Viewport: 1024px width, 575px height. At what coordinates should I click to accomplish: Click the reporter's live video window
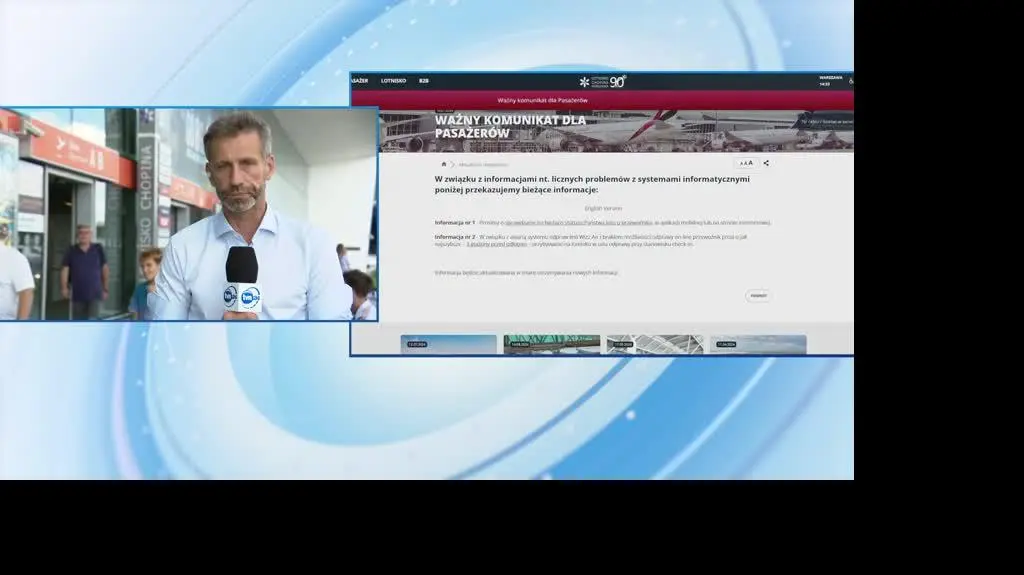tap(188, 214)
